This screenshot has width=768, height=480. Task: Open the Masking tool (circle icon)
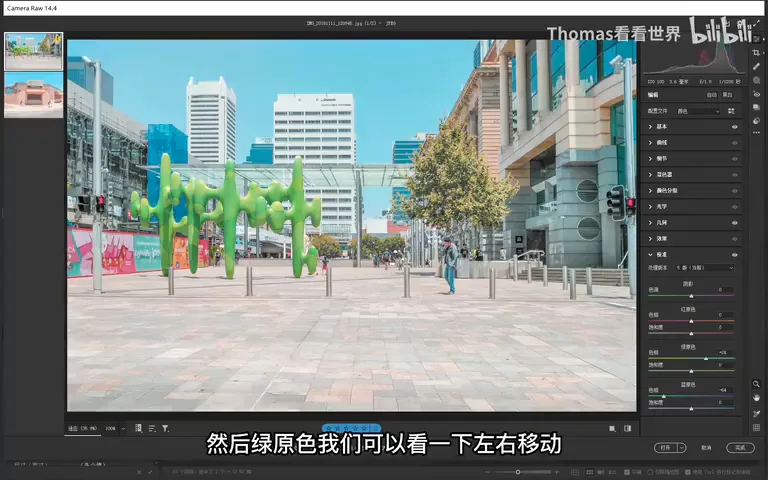[x=756, y=80]
